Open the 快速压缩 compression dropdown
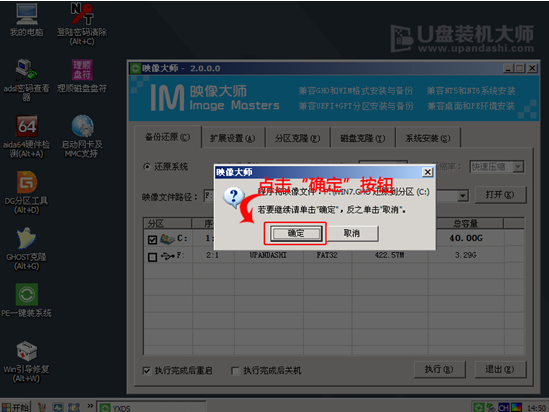The height and width of the screenshot is (412, 549). click(518, 167)
